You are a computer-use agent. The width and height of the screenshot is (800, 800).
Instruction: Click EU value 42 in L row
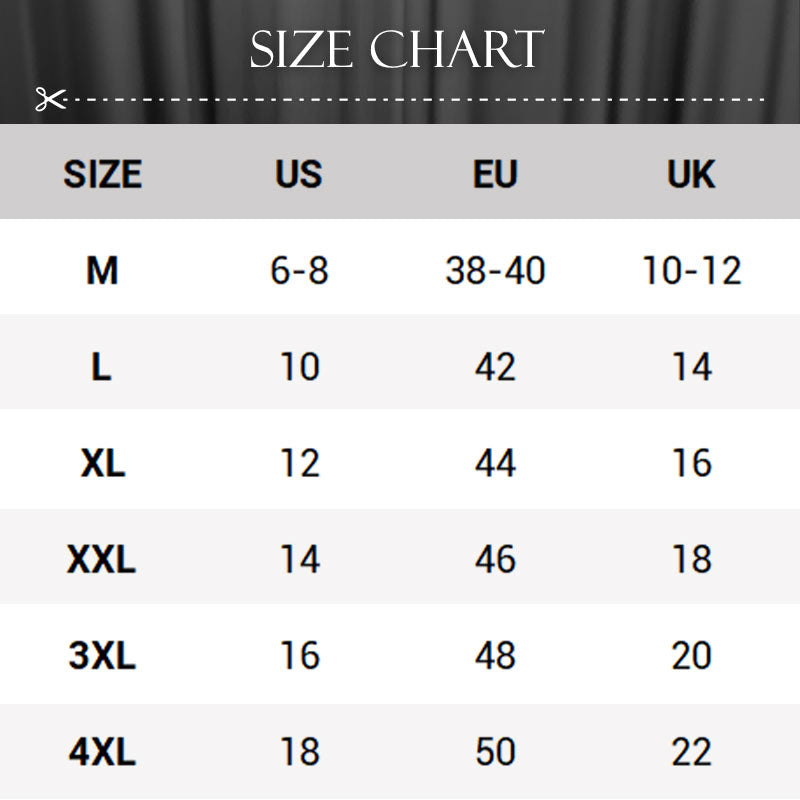[495, 366]
